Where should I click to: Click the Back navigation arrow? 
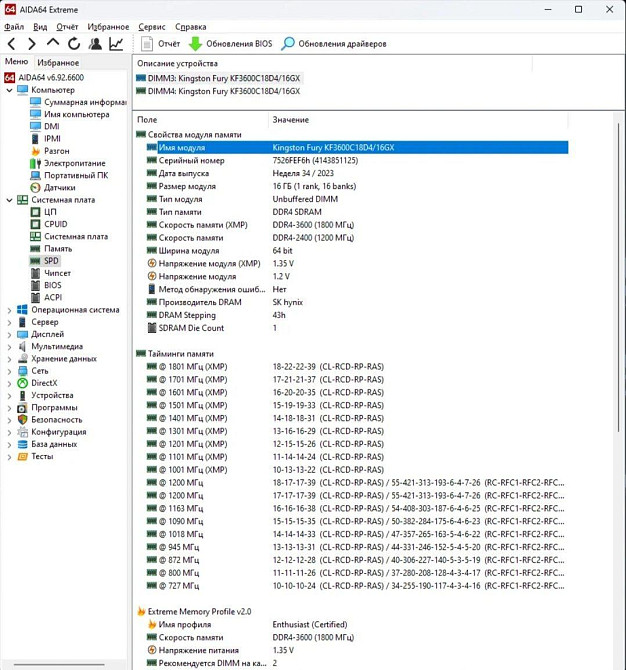pyautogui.click(x=11, y=44)
